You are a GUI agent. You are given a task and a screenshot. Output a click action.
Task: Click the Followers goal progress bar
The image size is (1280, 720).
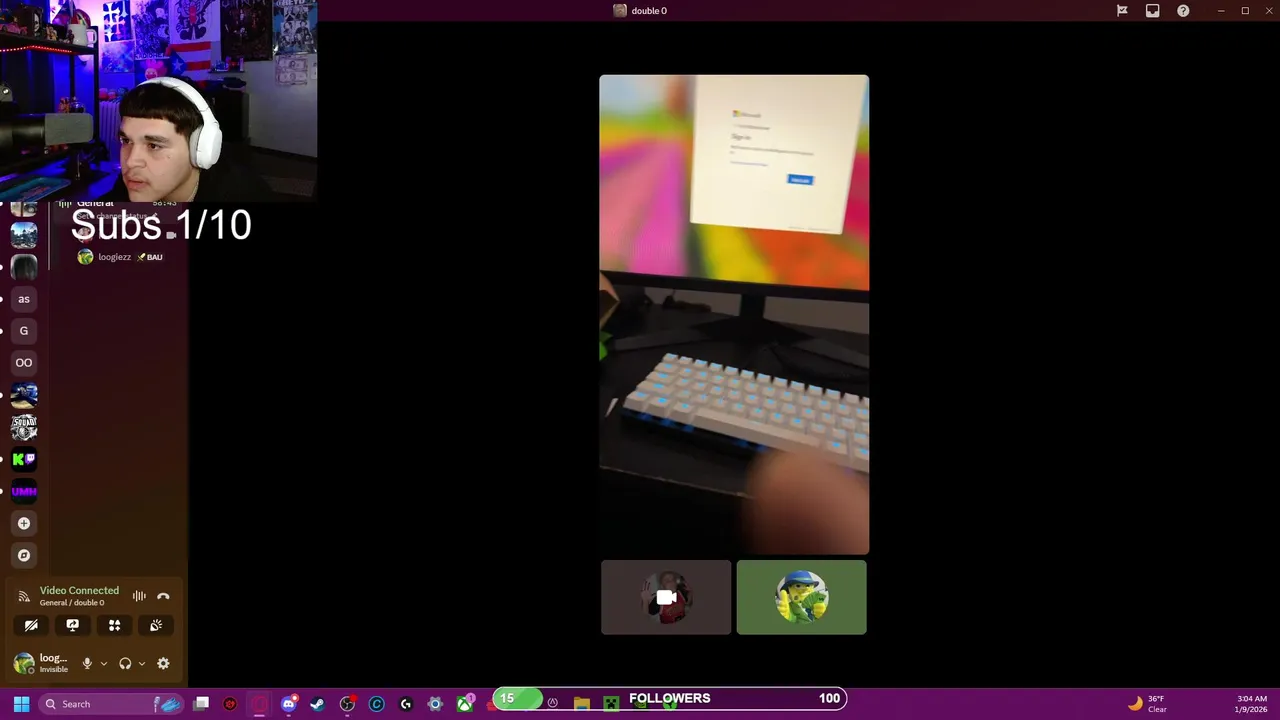click(x=670, y=698)
